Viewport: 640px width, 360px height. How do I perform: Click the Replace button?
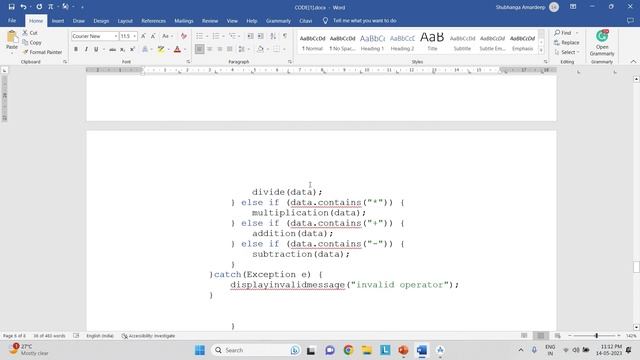(567, 42)
